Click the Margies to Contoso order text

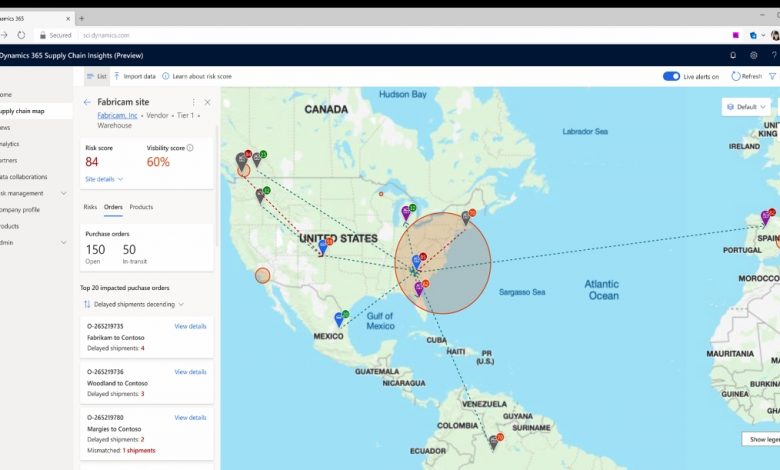[114, 429]
